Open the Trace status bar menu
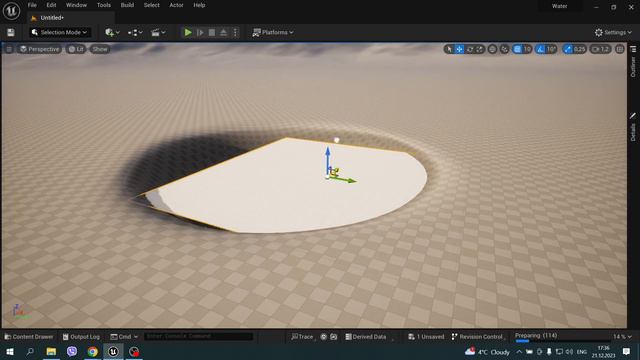This screenshot has width=640, height=360. 302,336
